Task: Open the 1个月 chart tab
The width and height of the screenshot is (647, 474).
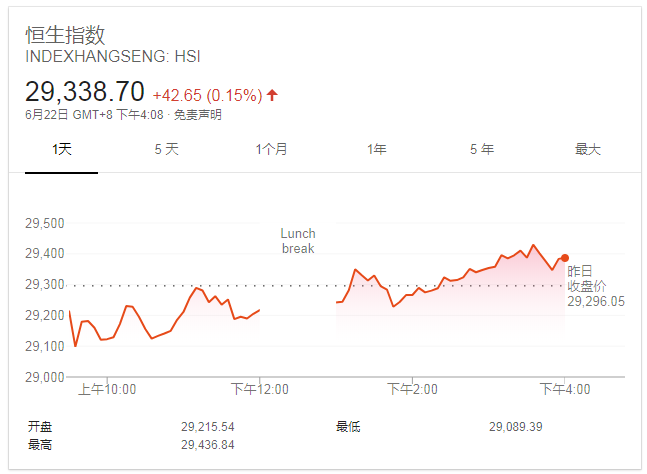Action: pos(272,149)
